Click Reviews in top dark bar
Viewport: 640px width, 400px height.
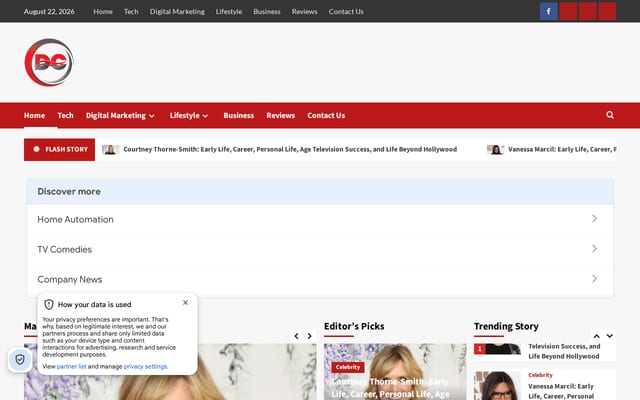[304, 11]
